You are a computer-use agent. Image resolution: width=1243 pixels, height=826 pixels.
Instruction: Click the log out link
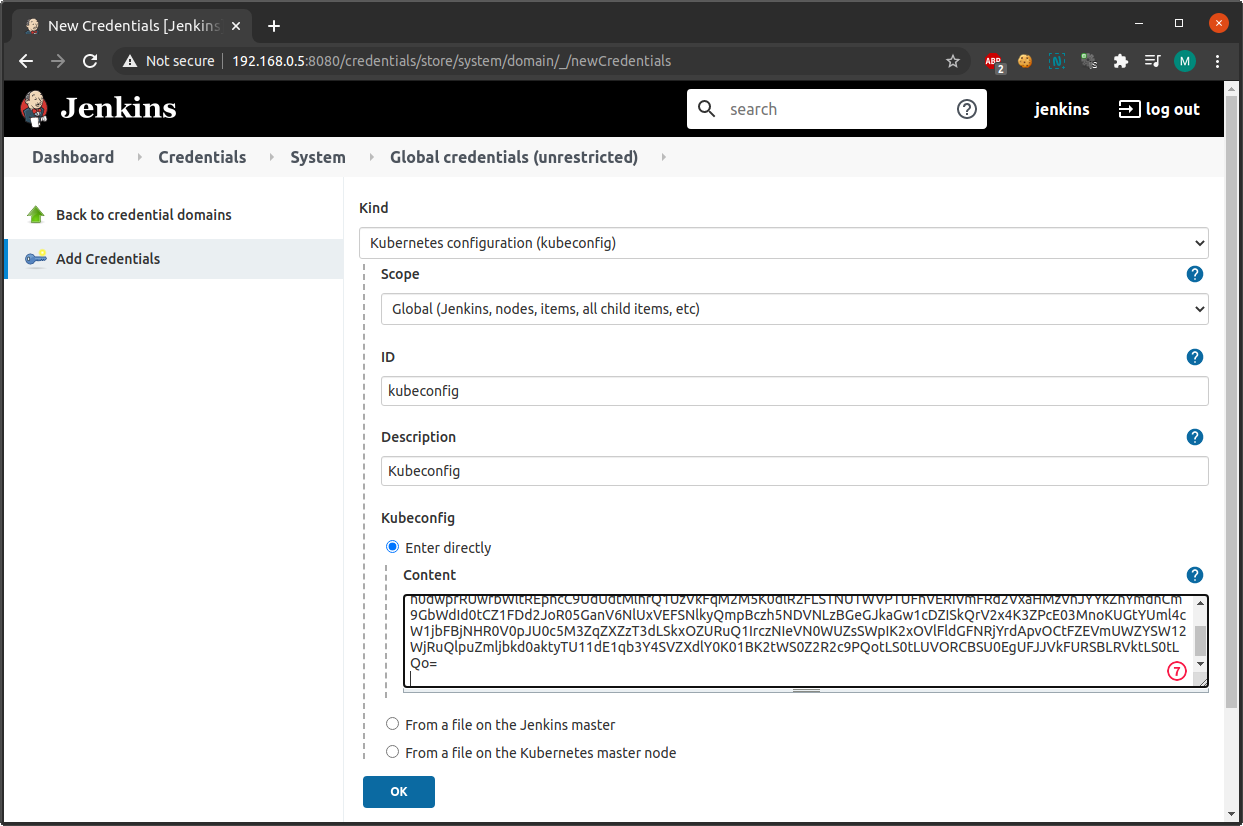1159,108
